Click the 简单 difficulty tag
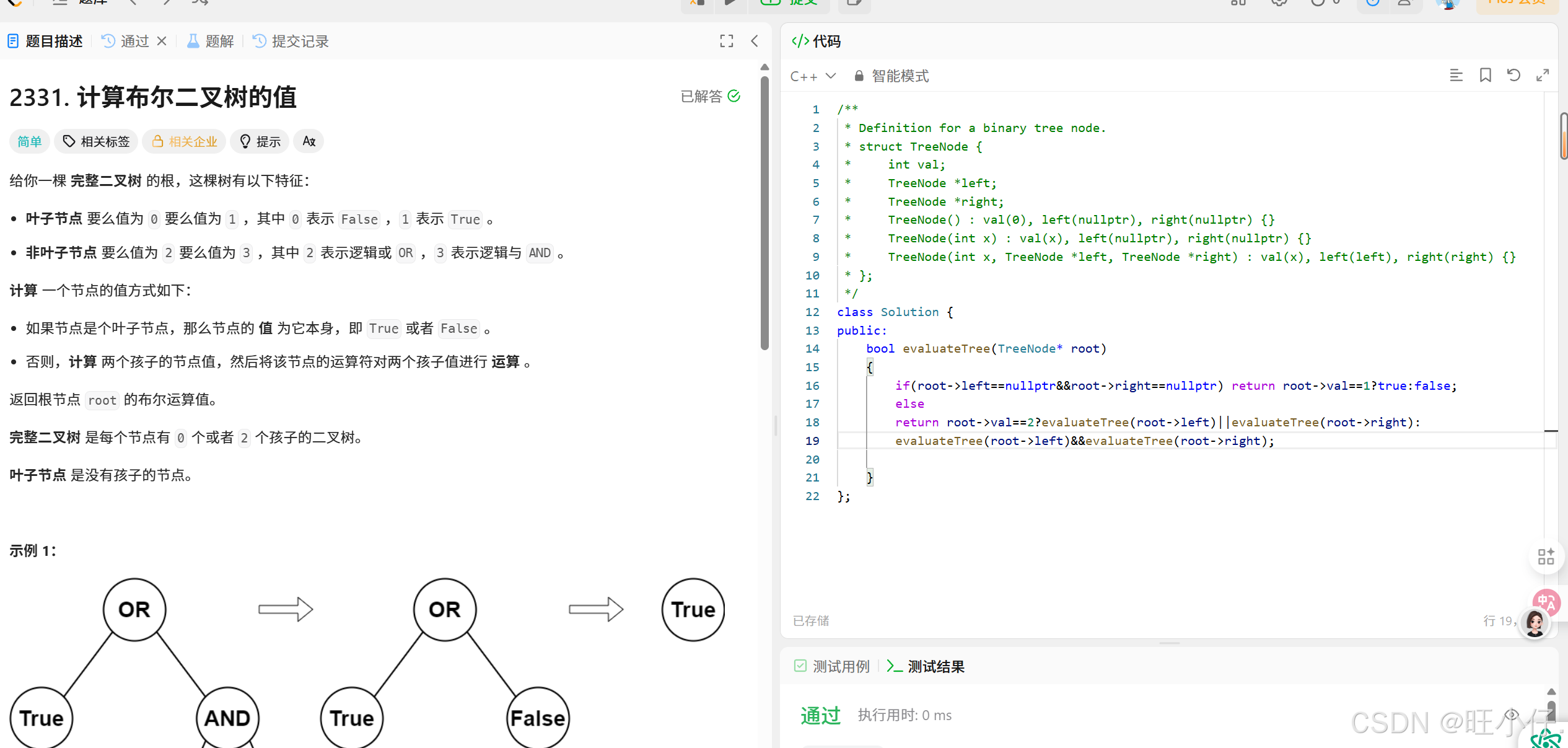1568x748 pixels. 30,141
